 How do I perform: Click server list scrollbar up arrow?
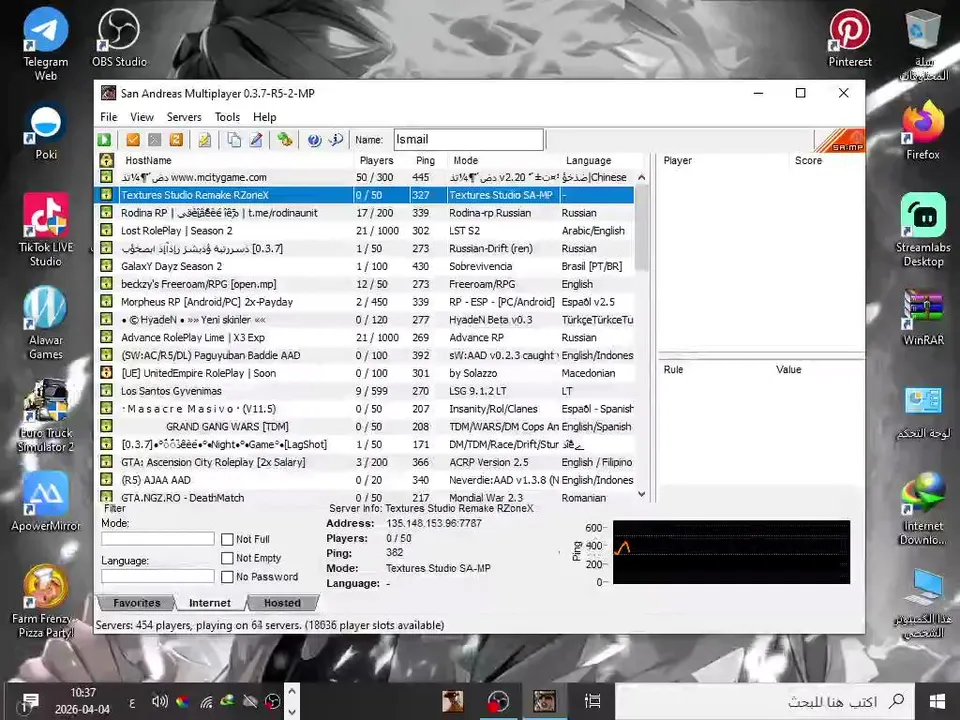(x=642, y=178)
